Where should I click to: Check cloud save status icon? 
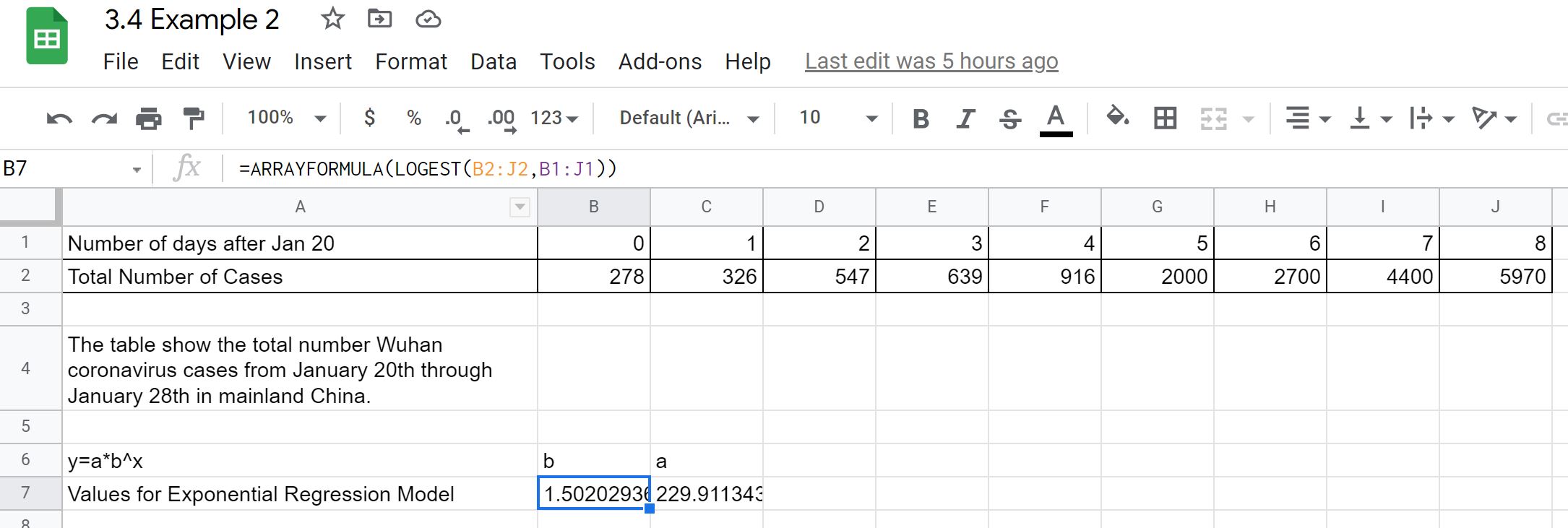(428, 20)
